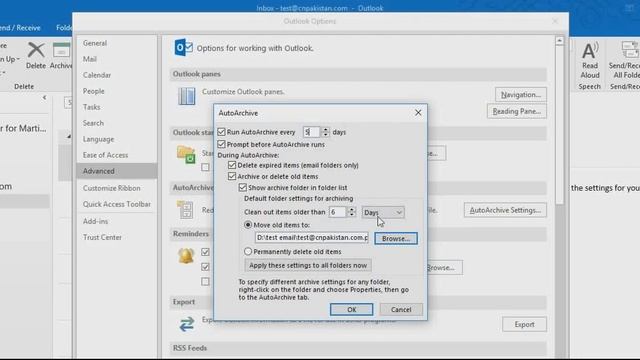Click Export button in Outlook Options
This screenshot has width=640, height=360.
click(524, 324)
